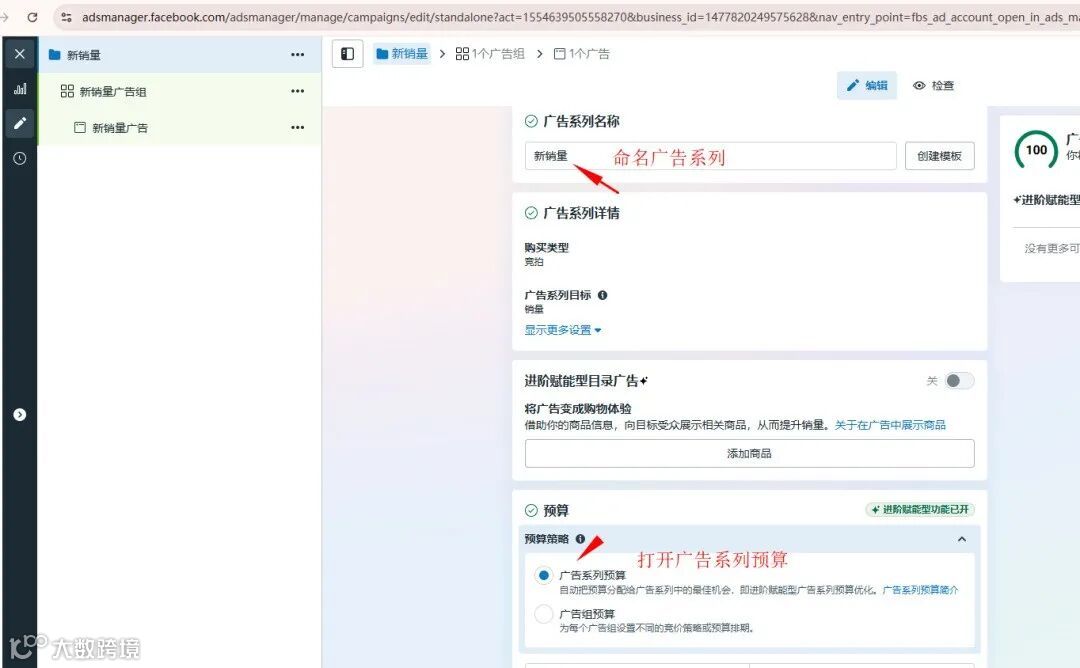Go to the 1个广告组 breadcrumb

point(490,54)
